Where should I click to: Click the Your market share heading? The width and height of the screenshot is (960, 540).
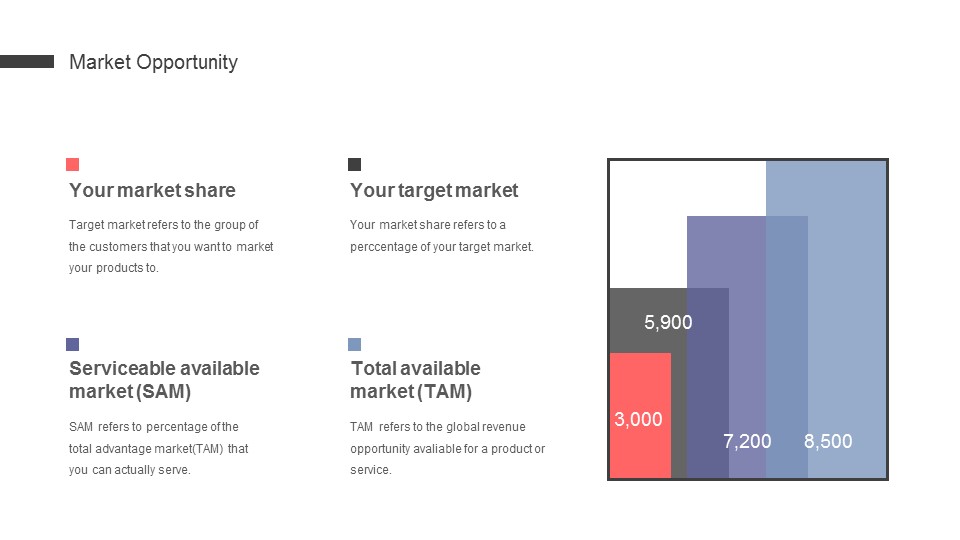click(152, 190)
